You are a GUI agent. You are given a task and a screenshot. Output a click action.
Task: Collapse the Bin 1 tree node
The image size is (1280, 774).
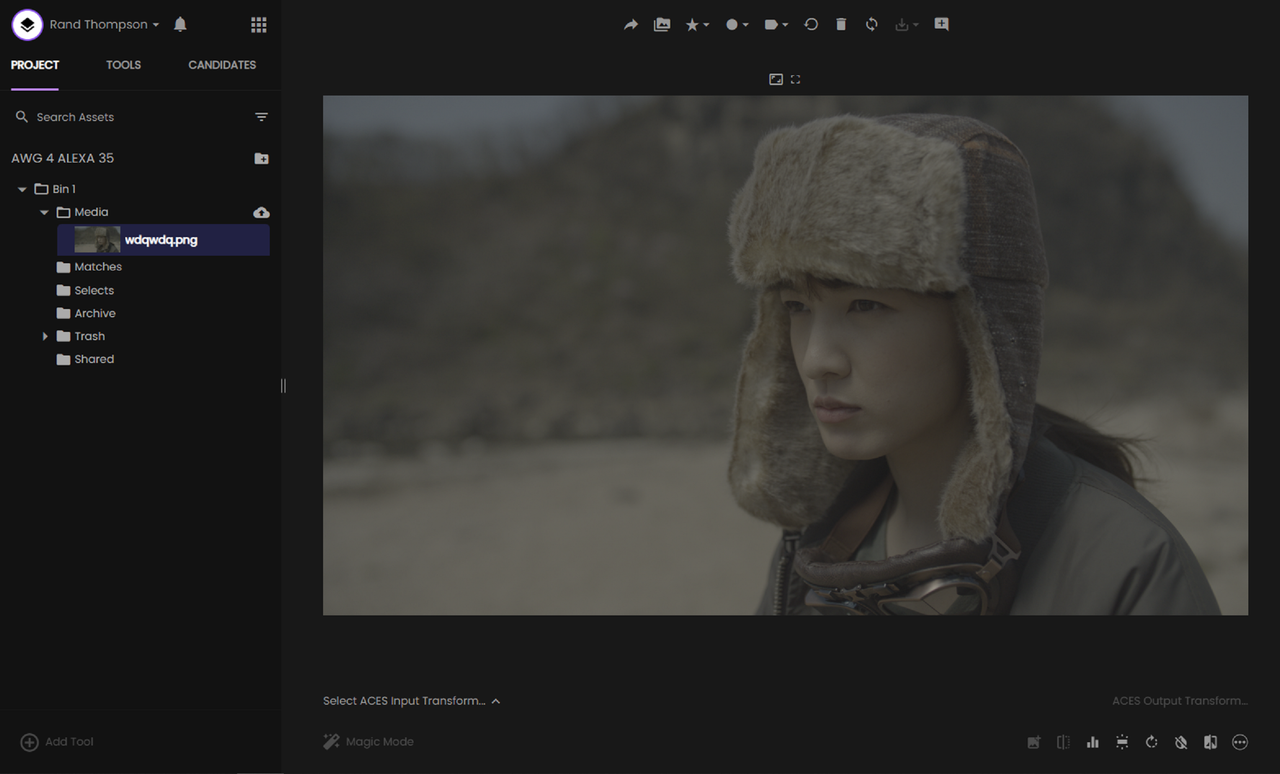coord(22,189)
